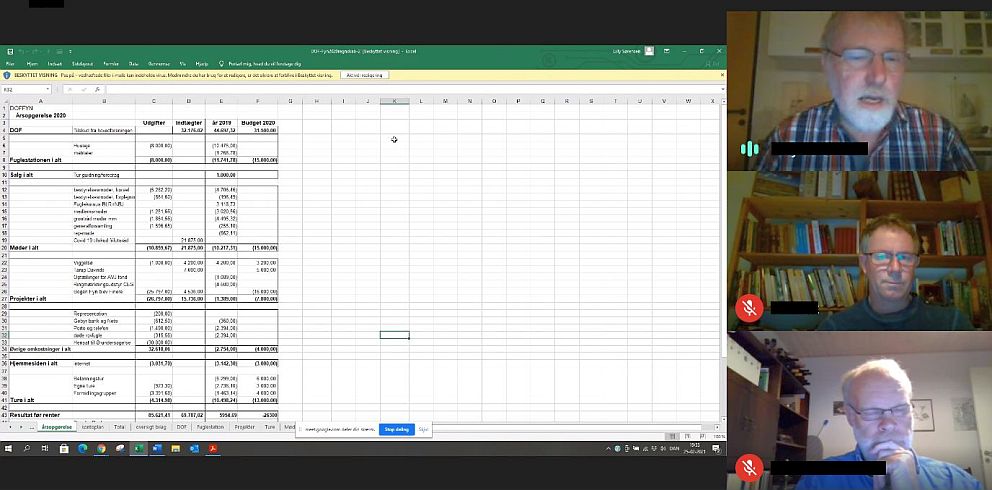Viewport: 992px width, 490px height.
Task: Open the Excel account picture icon
Action: (649, 51)
